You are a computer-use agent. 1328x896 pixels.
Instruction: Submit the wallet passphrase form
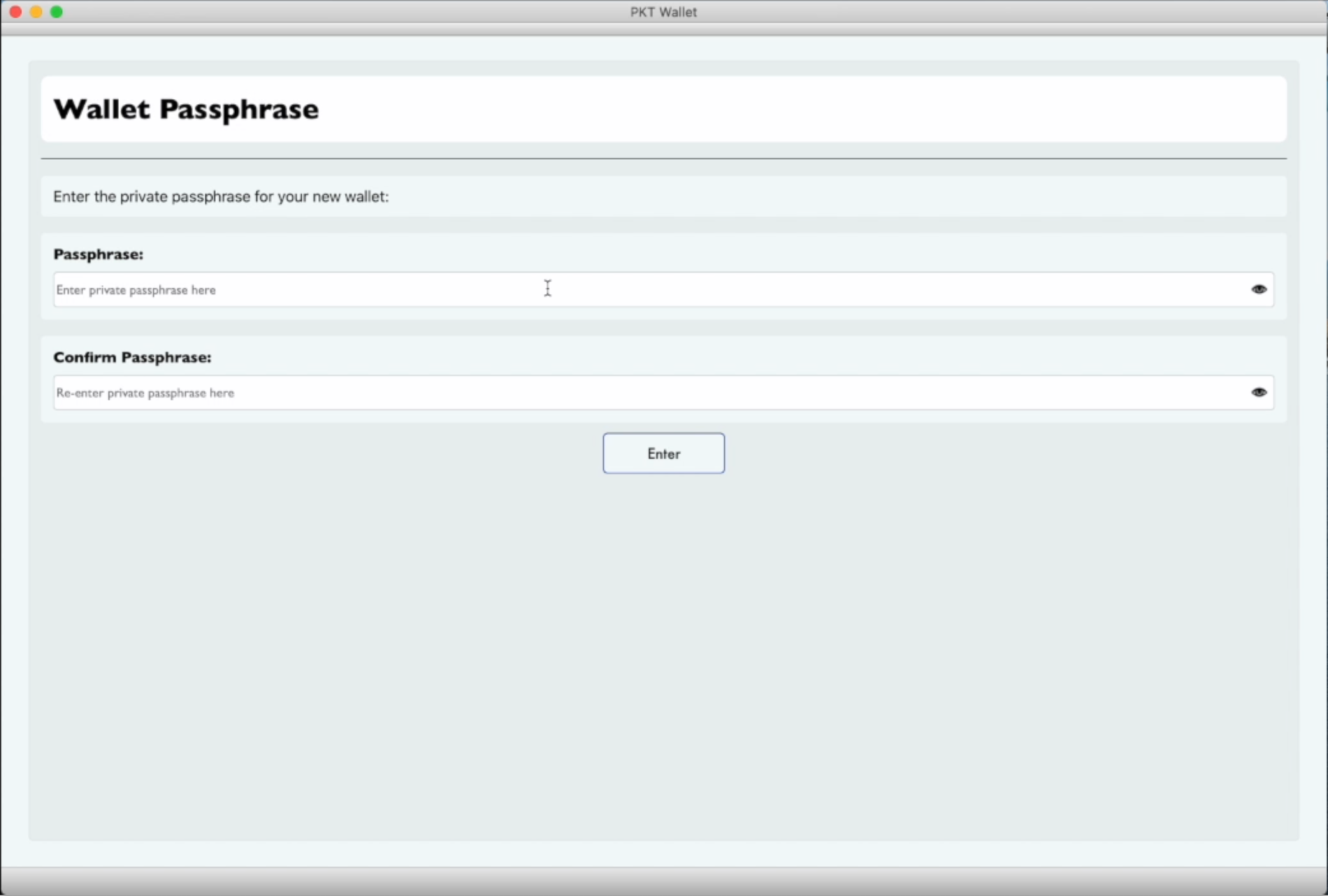click(x=663, y=453)
